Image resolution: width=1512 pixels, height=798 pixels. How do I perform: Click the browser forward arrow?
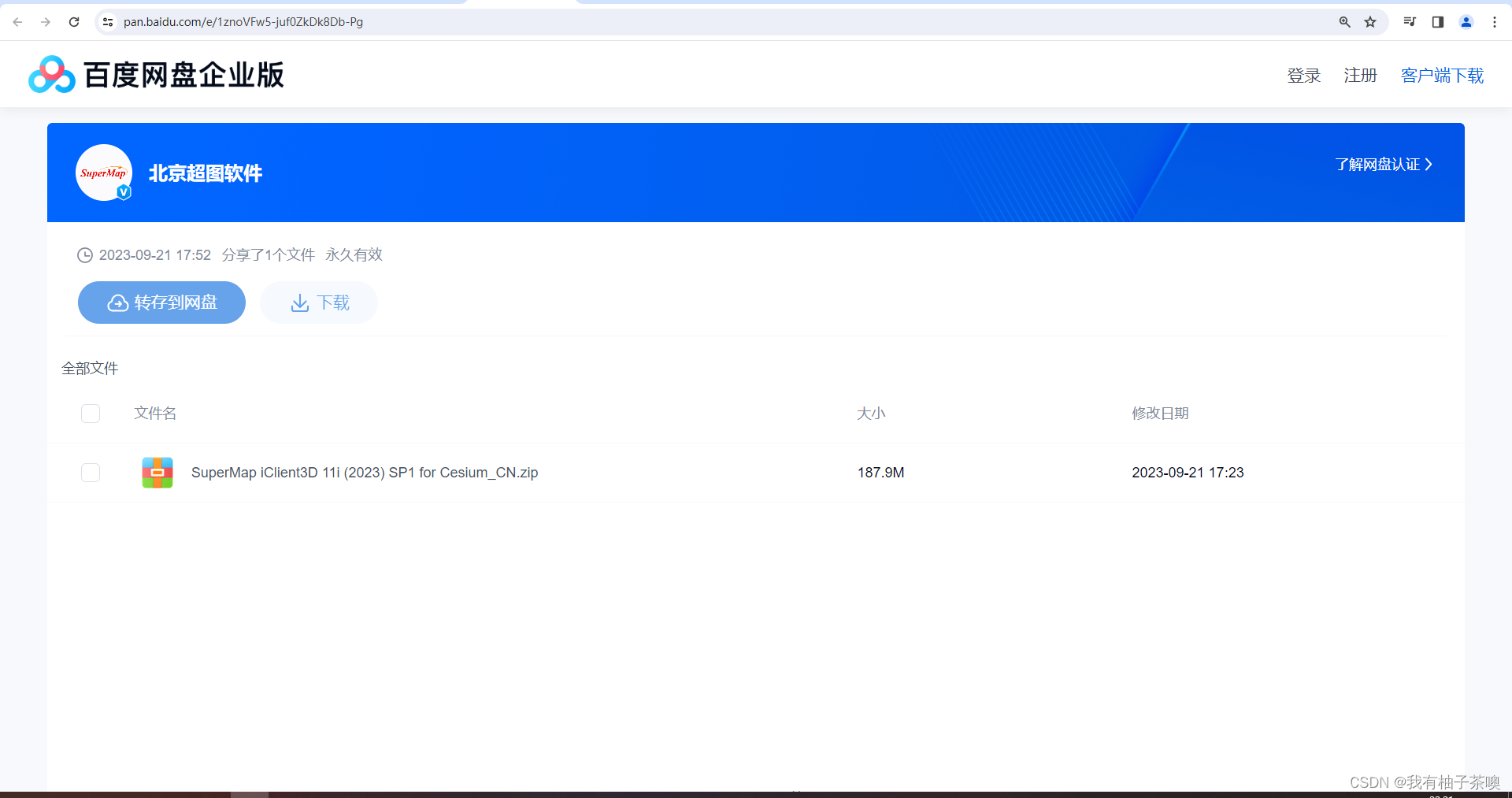(x=46, y=22)
